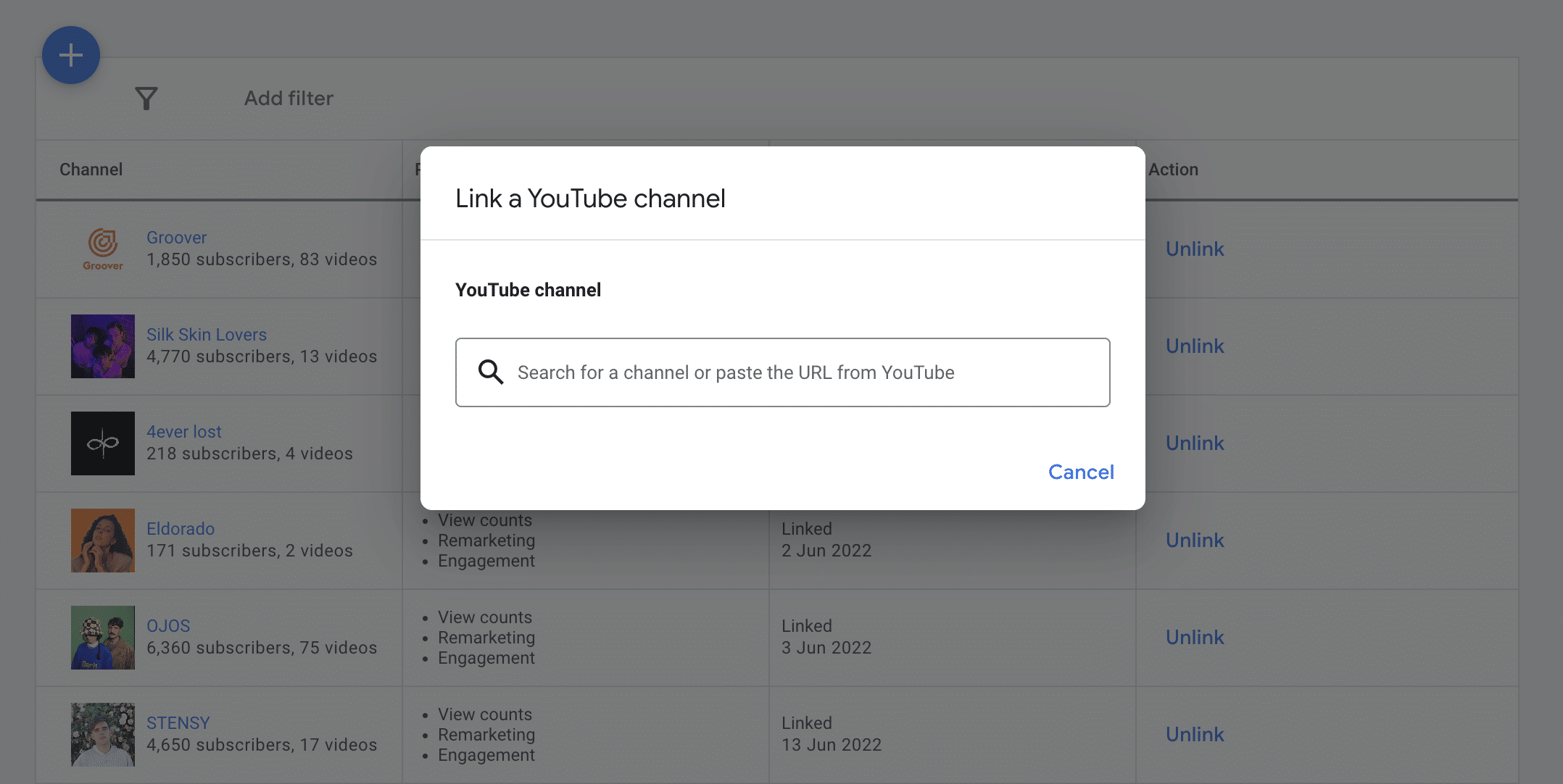
Task: Unlink the Silk Skin Lovers channel
Action: coord(1195,346)
